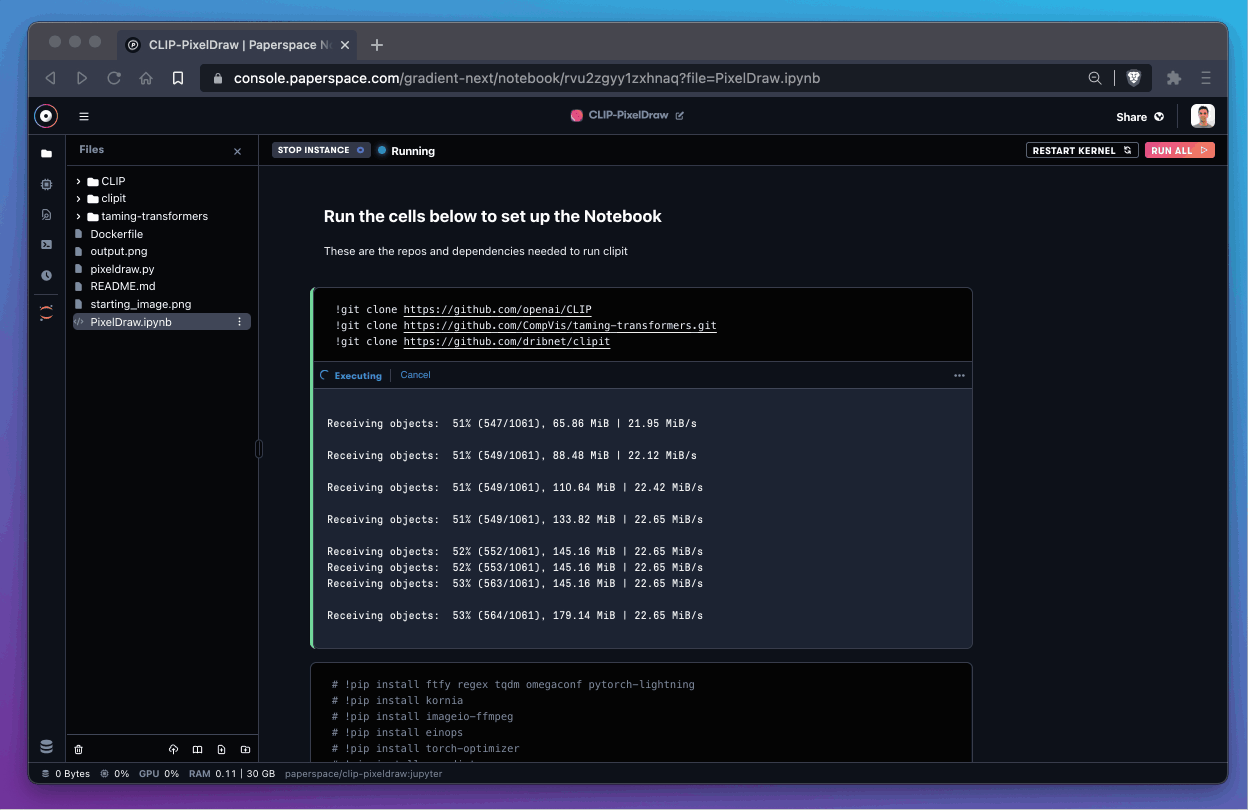Expand the taming-transformers folder
Viewport: 1248px width, 810px height.
point(78,217)
